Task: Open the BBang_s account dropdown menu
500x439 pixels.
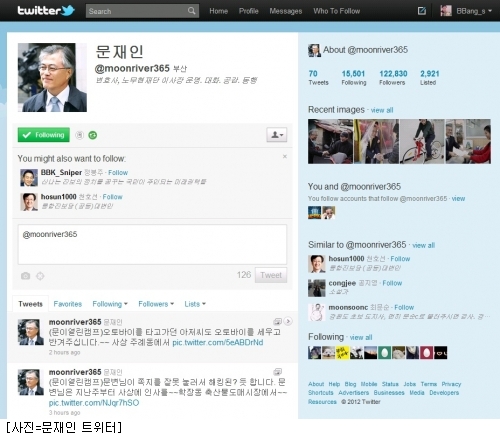Action: (490, 11)
